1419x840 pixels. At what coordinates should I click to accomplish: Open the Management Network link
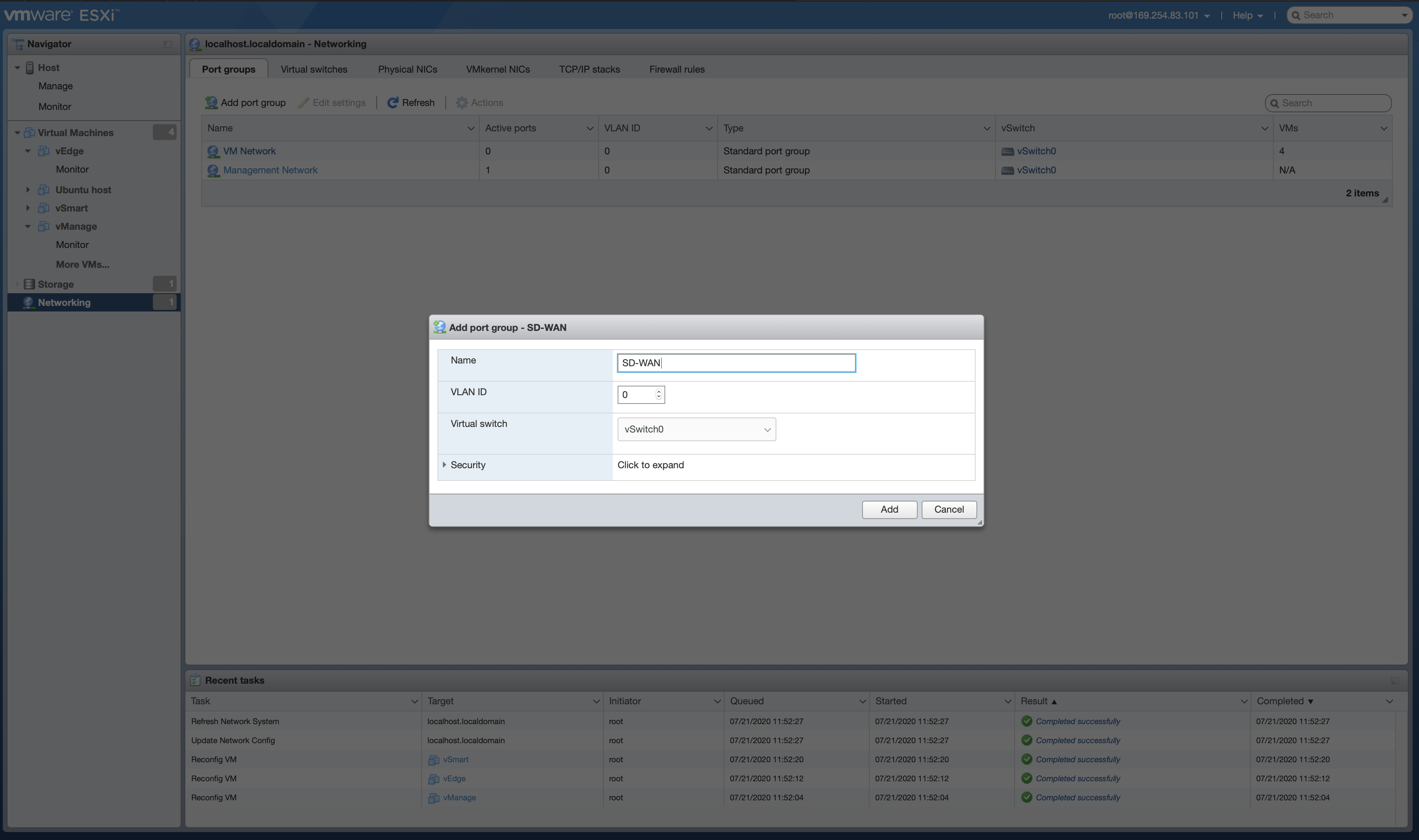270,170
